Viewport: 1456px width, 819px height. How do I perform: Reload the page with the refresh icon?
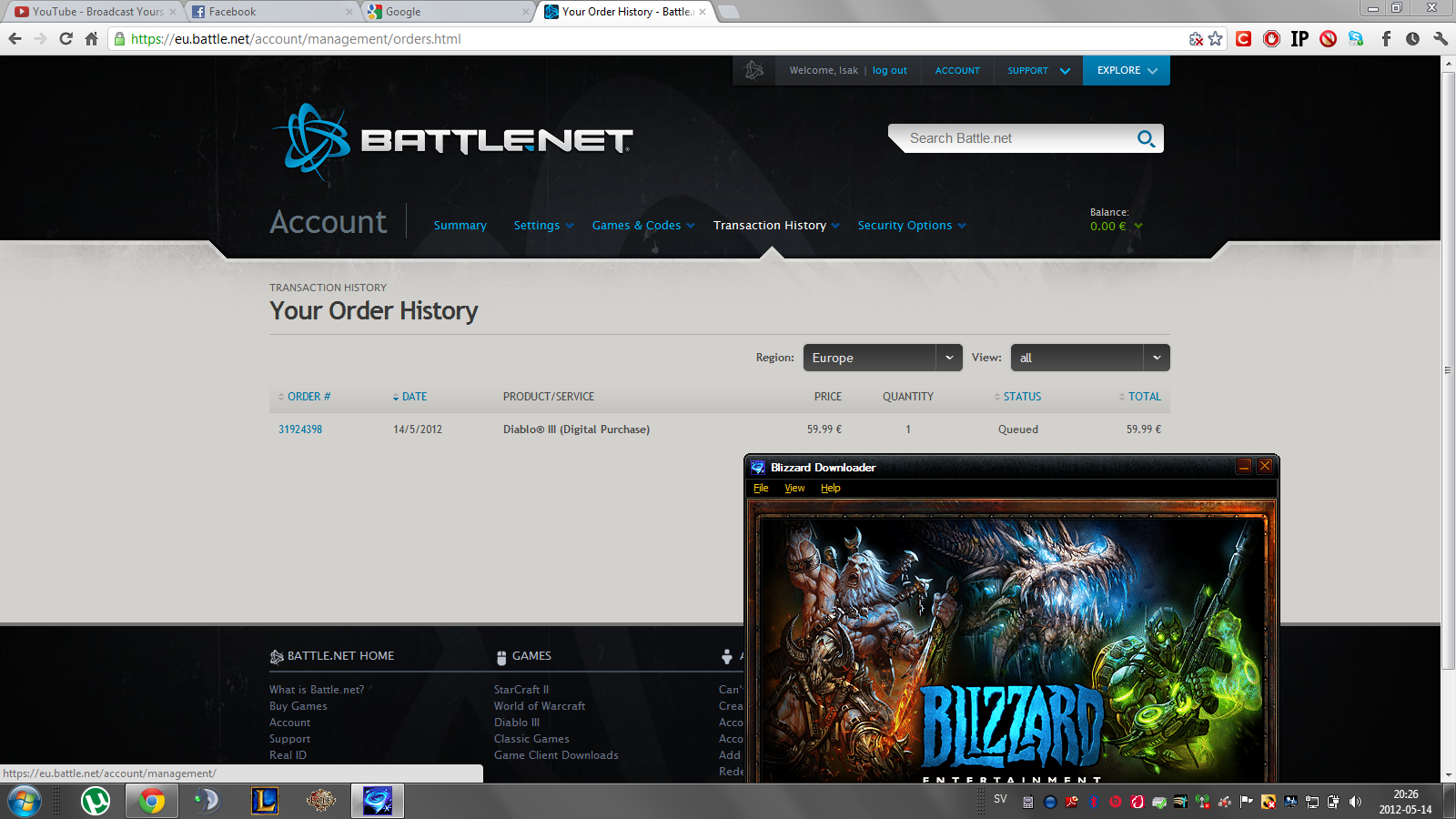click(x=66, y=38)
